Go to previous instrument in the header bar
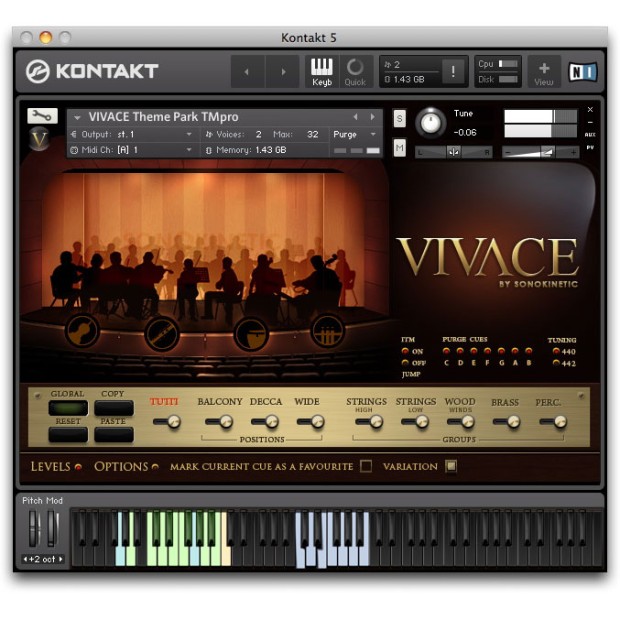 247,72
